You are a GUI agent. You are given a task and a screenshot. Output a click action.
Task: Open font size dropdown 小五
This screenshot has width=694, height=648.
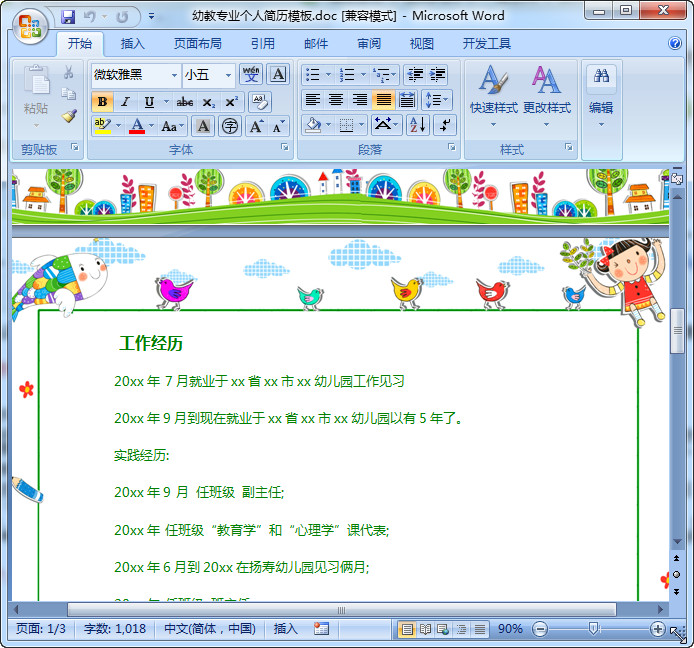228,75
